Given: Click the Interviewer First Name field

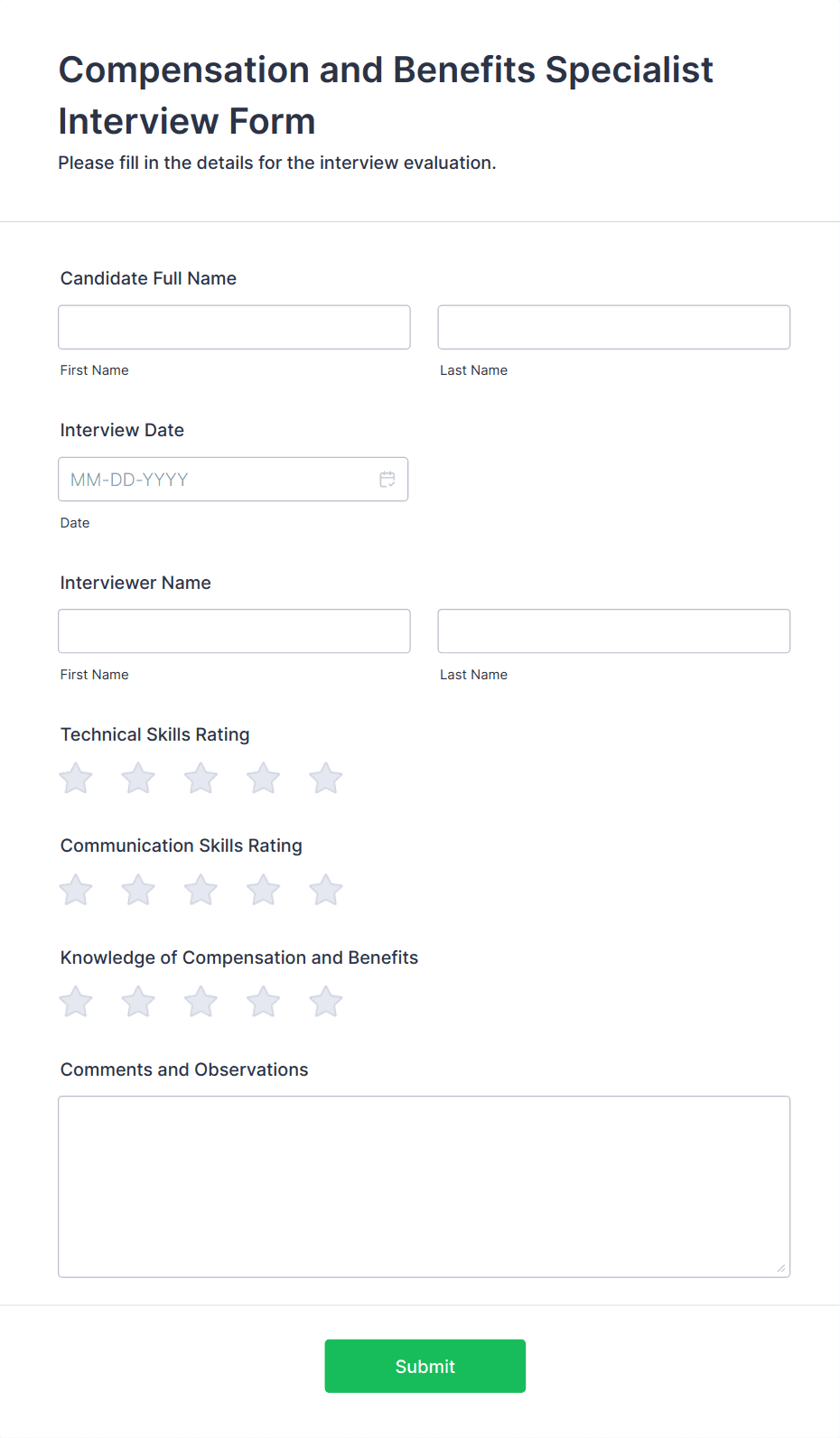Looking at the screenshot, I should coord(234,631).
